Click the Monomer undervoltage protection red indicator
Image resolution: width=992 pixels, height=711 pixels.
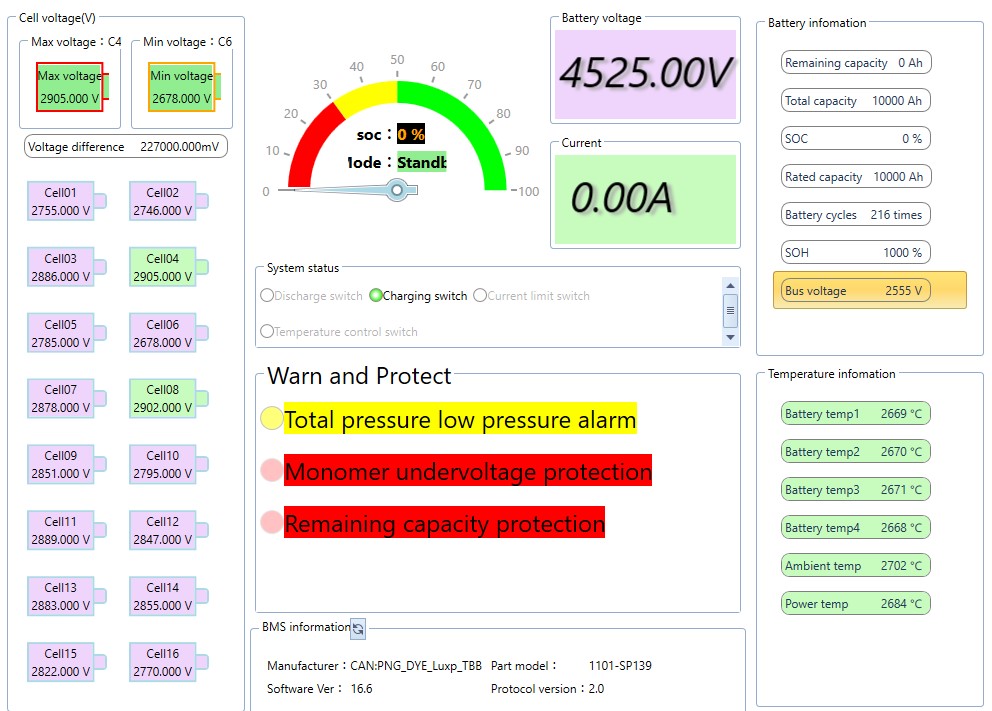click(x=271, y=470)
